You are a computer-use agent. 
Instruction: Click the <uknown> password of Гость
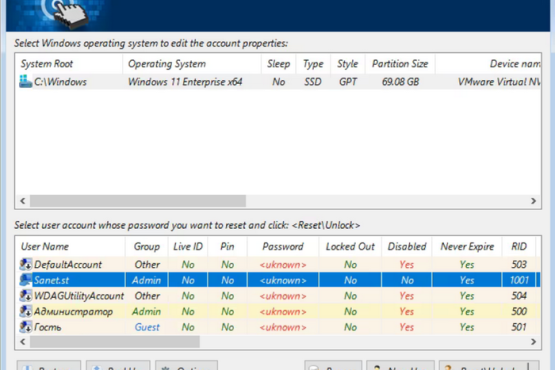pyautogui.click(x=283, y=327)
